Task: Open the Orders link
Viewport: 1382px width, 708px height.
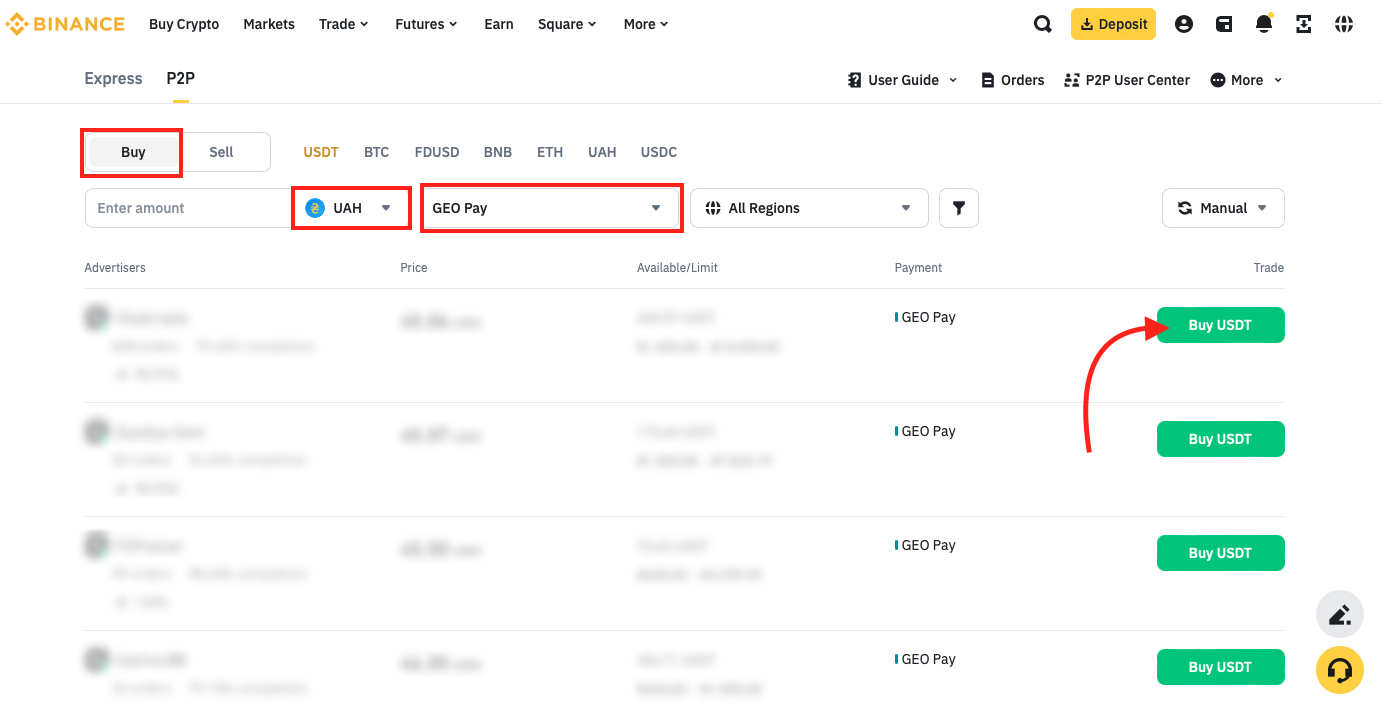Action: tap(1013, 80)
